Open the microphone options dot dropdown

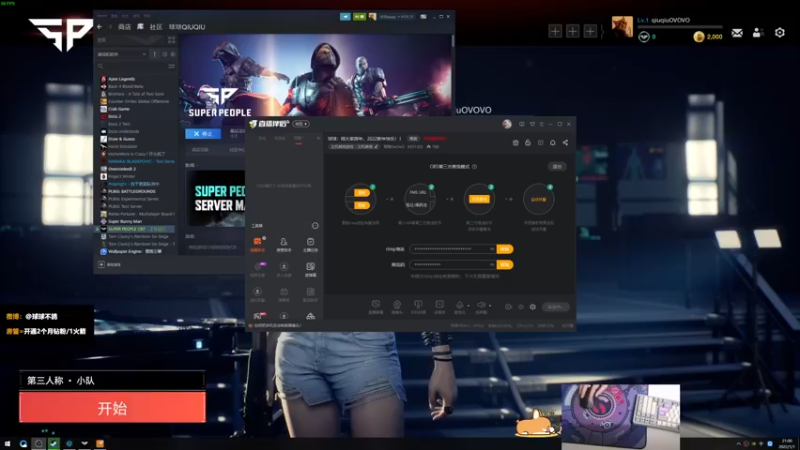[x=468, y=306]
